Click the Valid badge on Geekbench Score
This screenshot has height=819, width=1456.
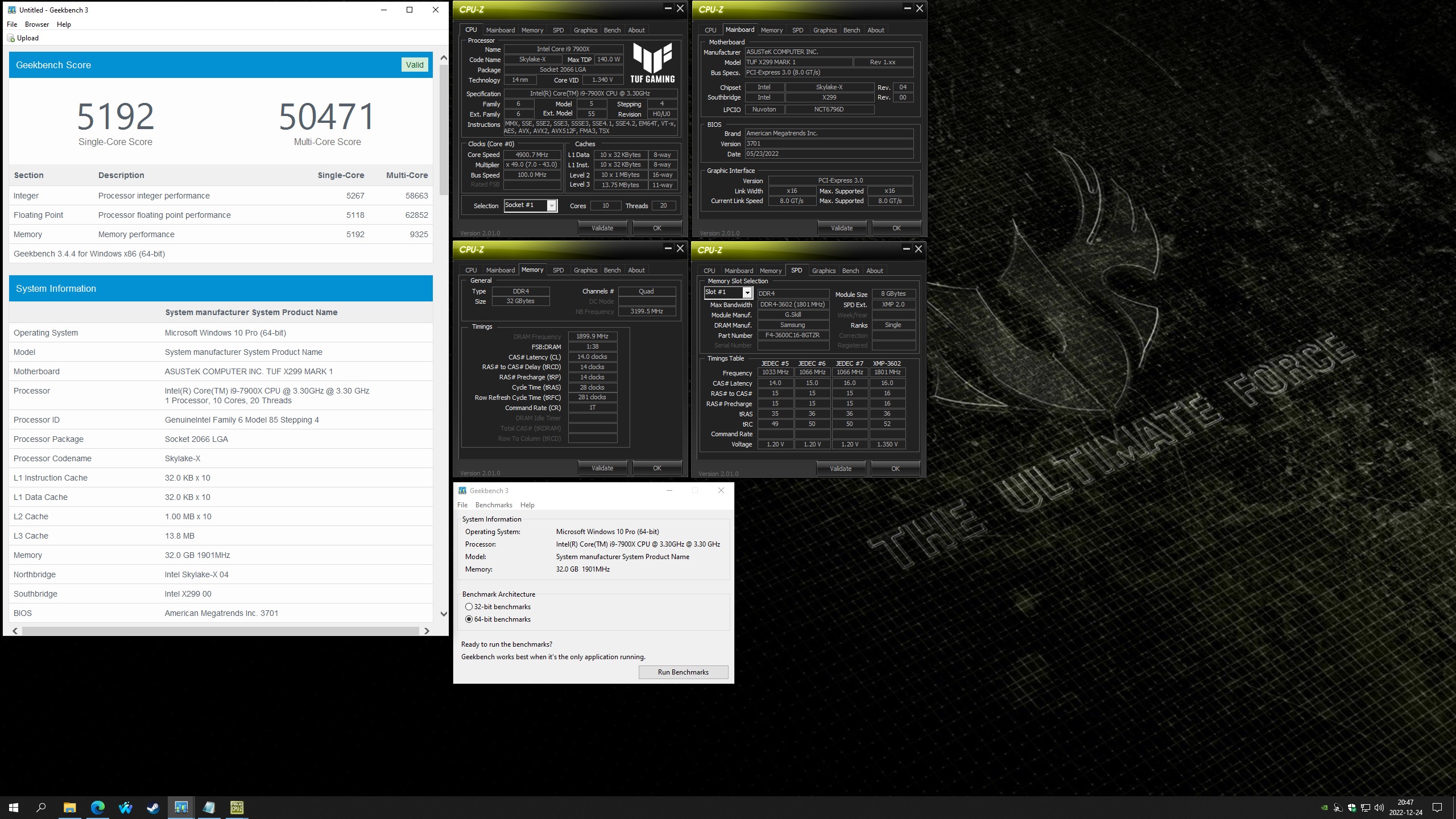[415, 65]
